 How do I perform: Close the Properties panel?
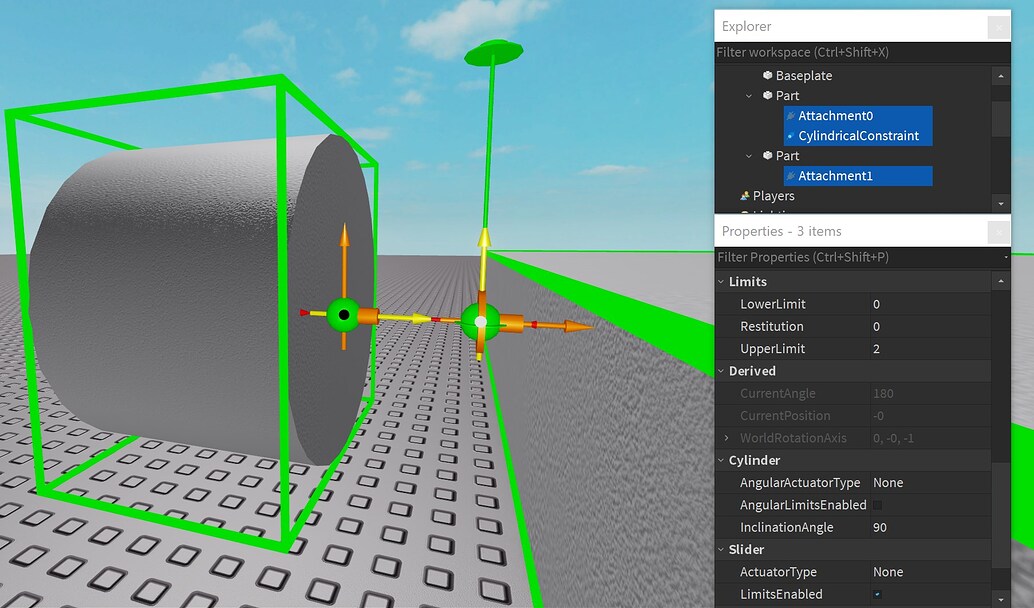998,232
